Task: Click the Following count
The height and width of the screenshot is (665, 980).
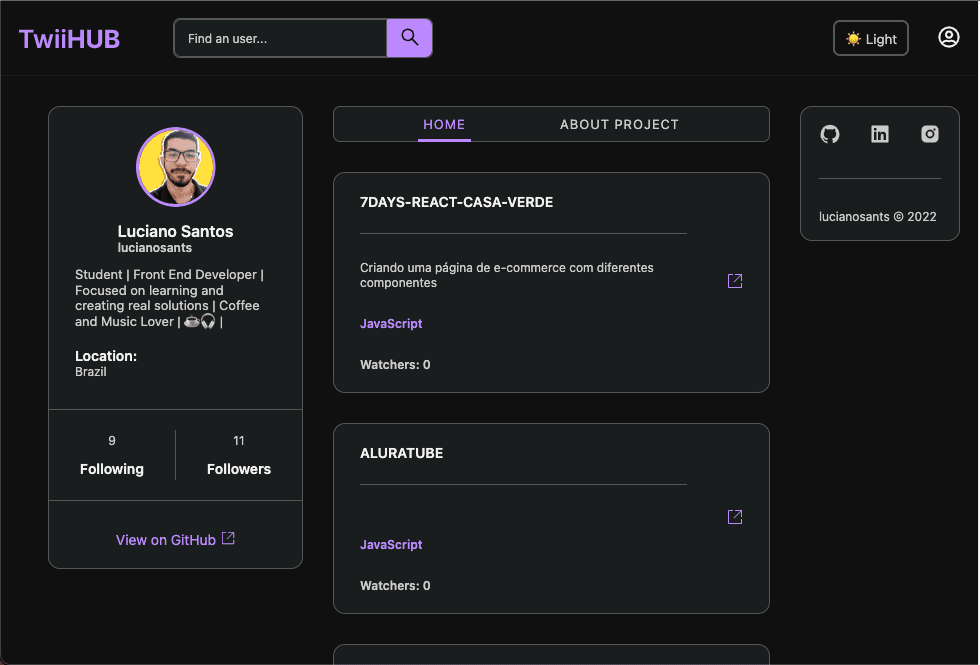Action: pos(111,455)
